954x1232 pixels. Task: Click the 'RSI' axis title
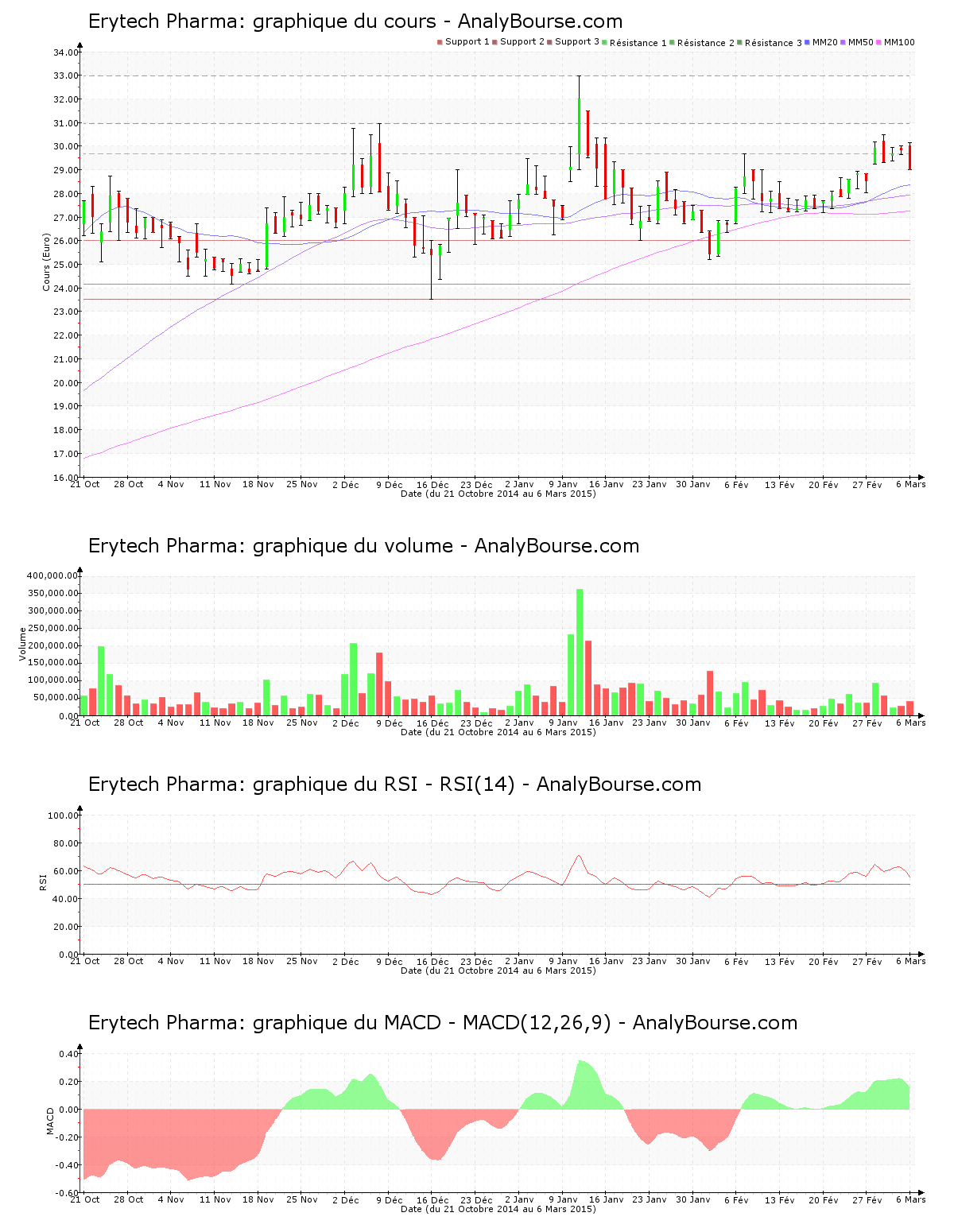click(43, 881)
